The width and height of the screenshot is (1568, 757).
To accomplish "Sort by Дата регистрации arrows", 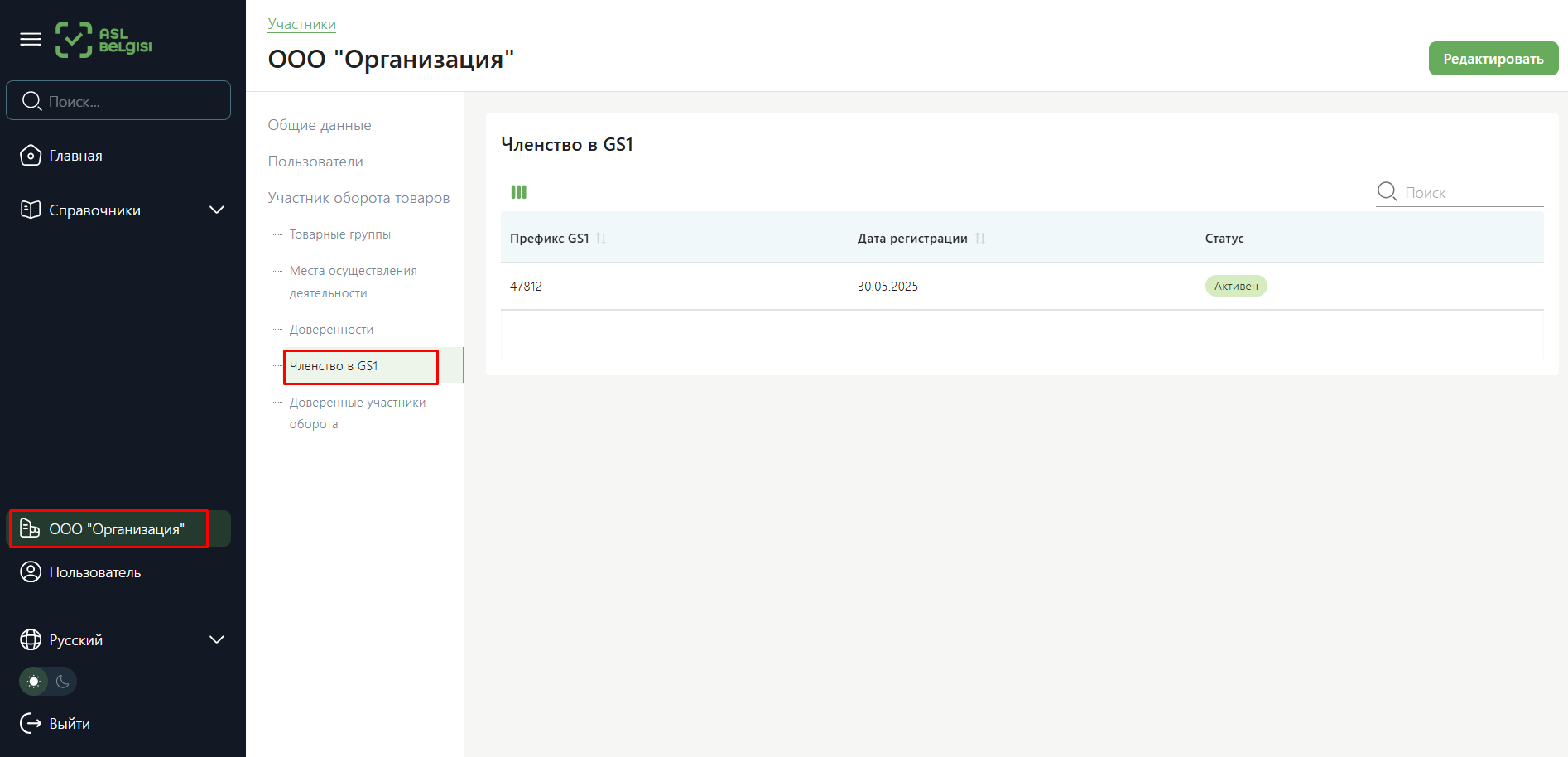I will pyautogui.click(x=980, y=239).
